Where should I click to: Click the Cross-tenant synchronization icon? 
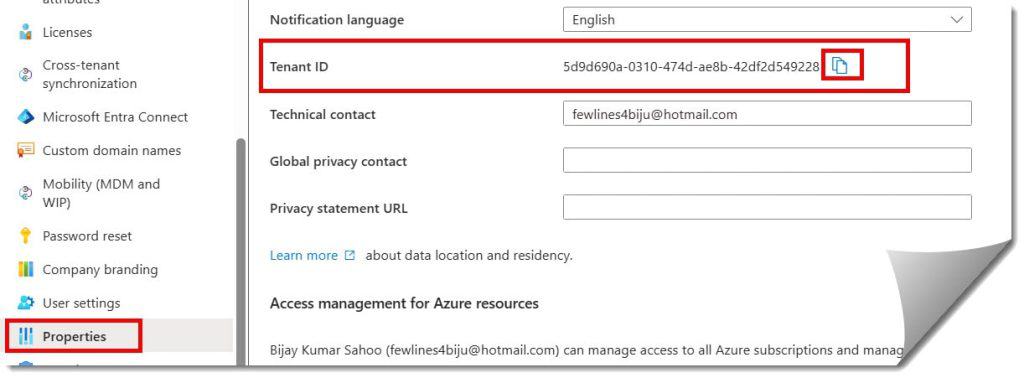pyautogui.click(x=25, y=74)
